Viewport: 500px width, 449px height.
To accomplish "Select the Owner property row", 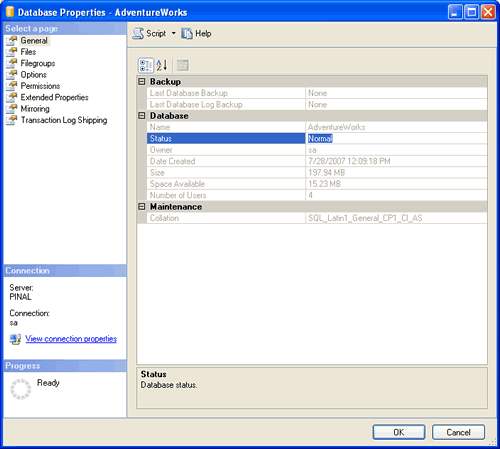I will (317, 150).
